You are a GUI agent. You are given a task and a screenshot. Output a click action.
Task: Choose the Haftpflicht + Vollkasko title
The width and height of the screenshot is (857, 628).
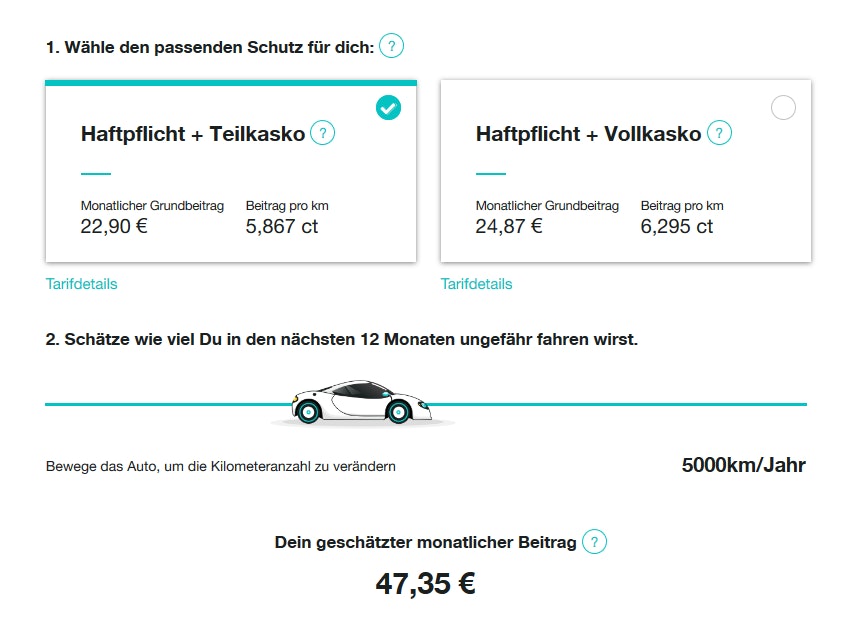coord(588,134)
